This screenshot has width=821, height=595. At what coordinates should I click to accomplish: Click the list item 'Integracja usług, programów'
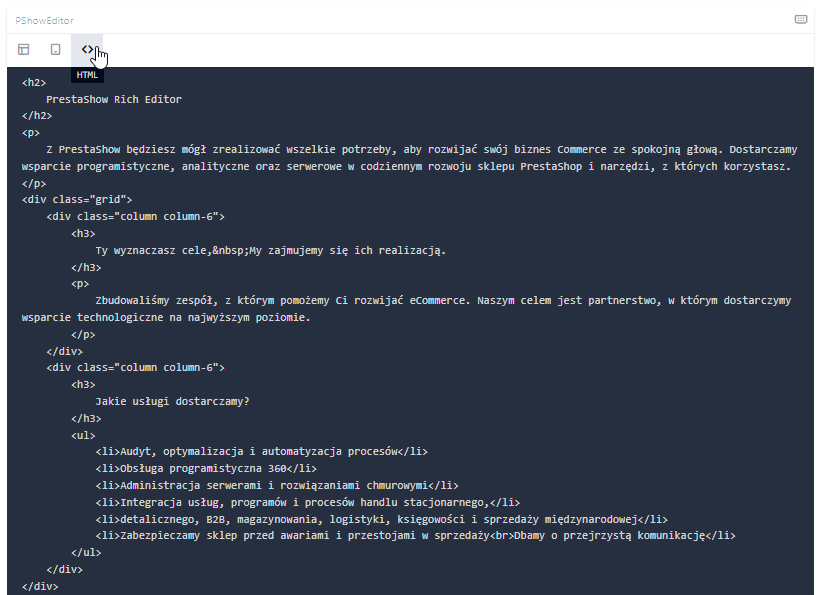pos(307,503)
